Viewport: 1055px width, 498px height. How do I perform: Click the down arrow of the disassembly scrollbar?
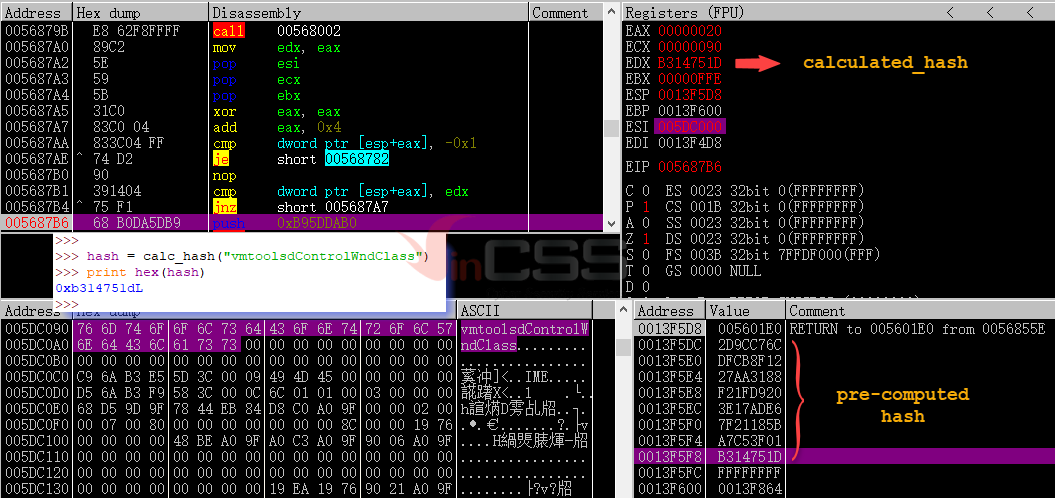point(610,224)
